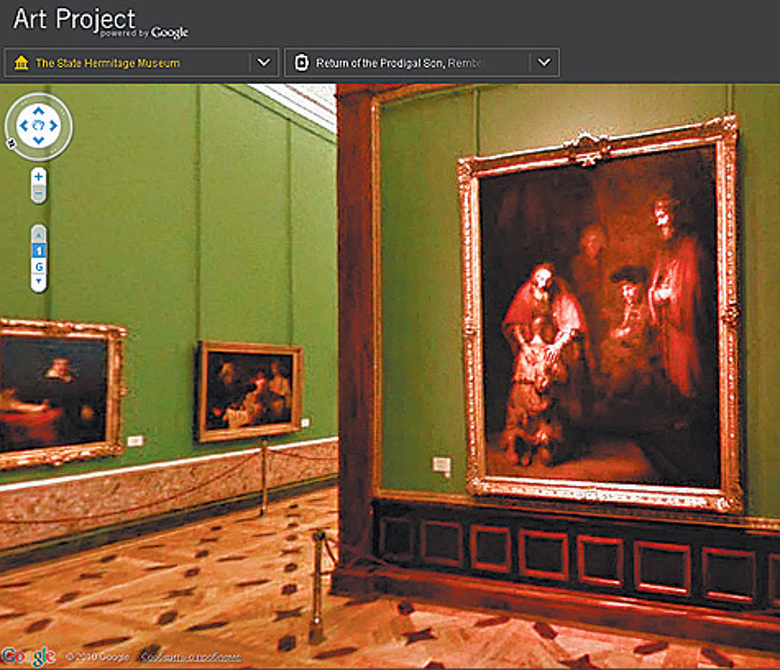780x670 pixels.
Task: Click the label plaque beside the leftmost painting
Action: [135, 441]
